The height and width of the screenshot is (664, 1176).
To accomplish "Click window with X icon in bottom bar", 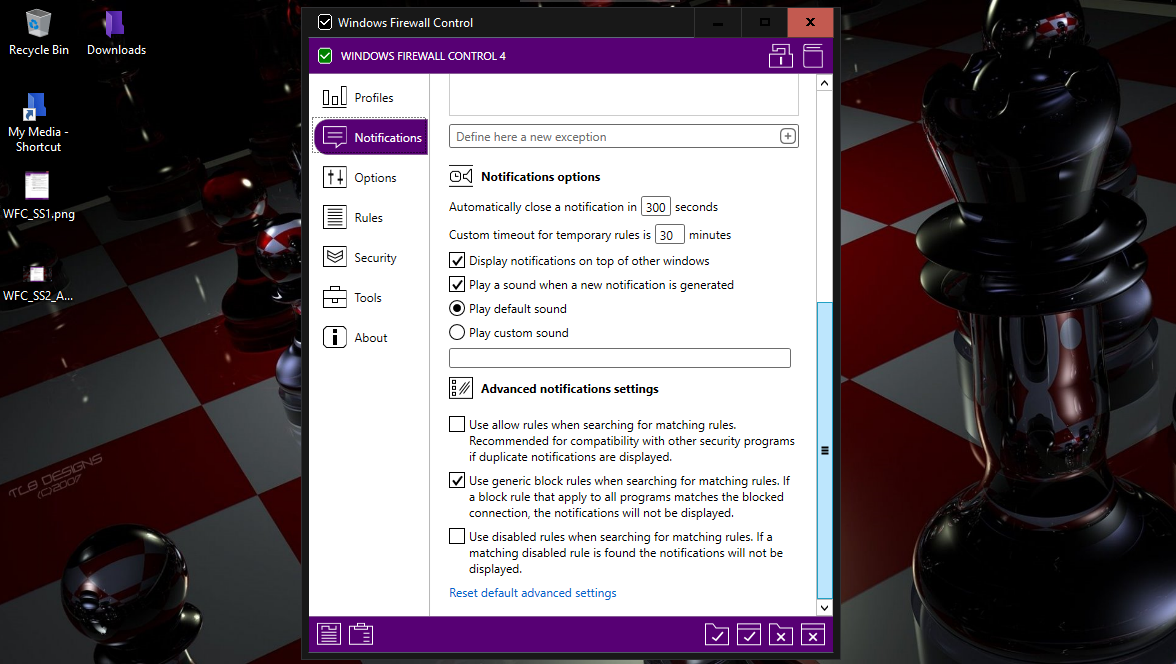I will pyautogui.click(x=813, y=634).
